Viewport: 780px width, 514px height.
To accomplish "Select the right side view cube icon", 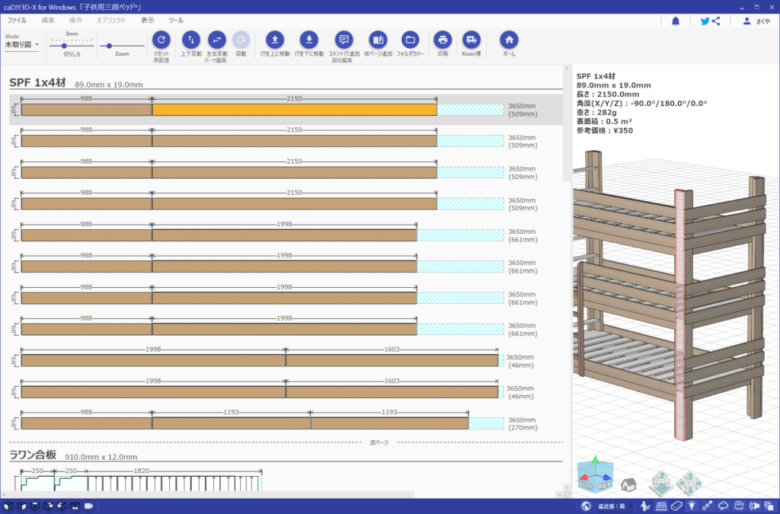I will 22,507.
